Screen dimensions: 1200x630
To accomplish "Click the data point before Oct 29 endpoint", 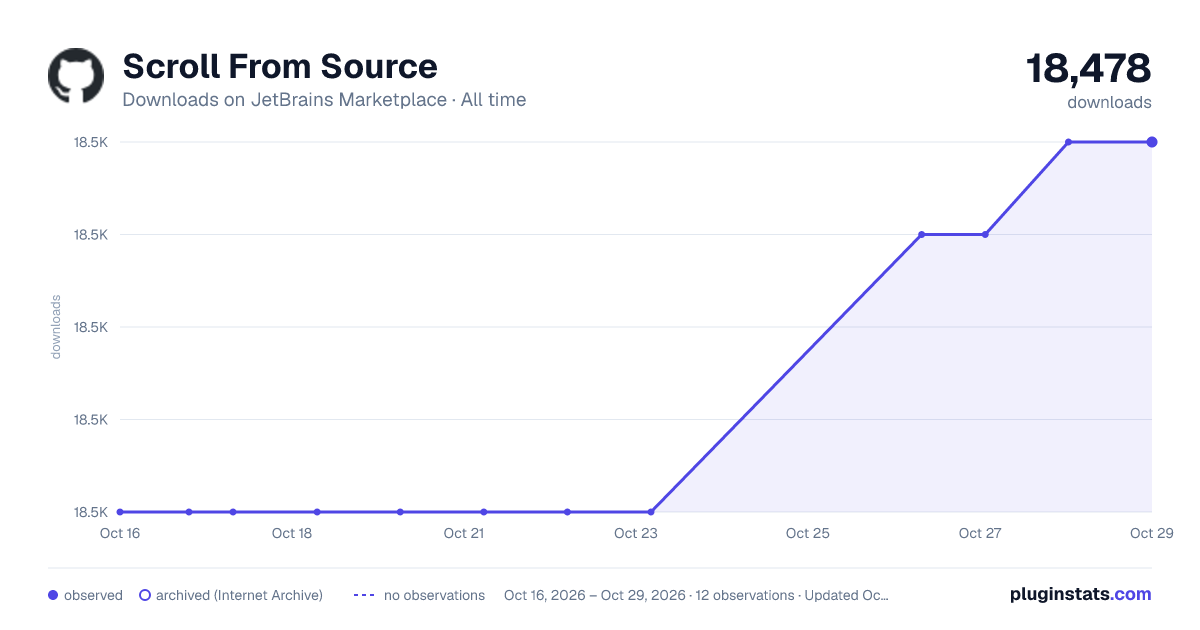I will point(1069,142).
